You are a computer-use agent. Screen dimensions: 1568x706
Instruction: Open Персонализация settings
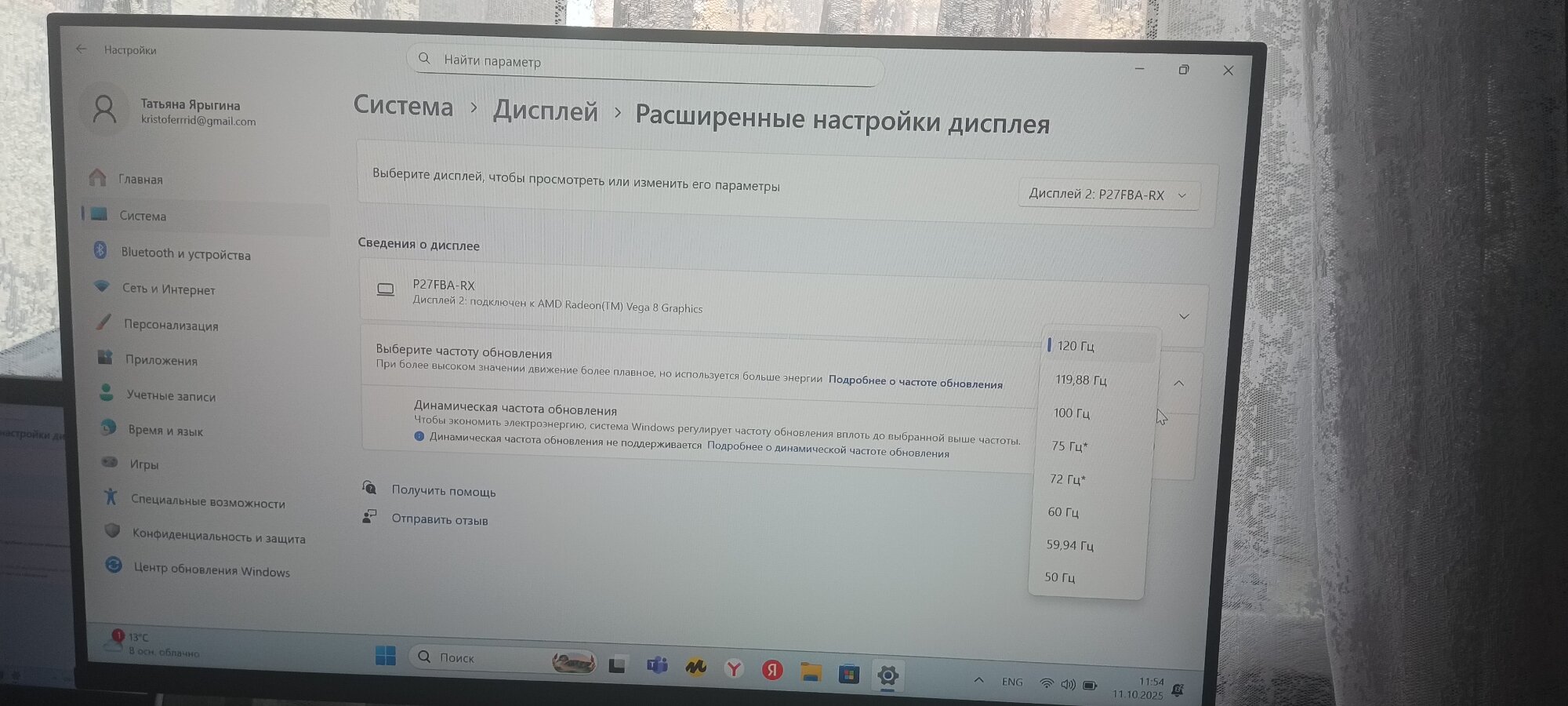click(x=171, y=325)
